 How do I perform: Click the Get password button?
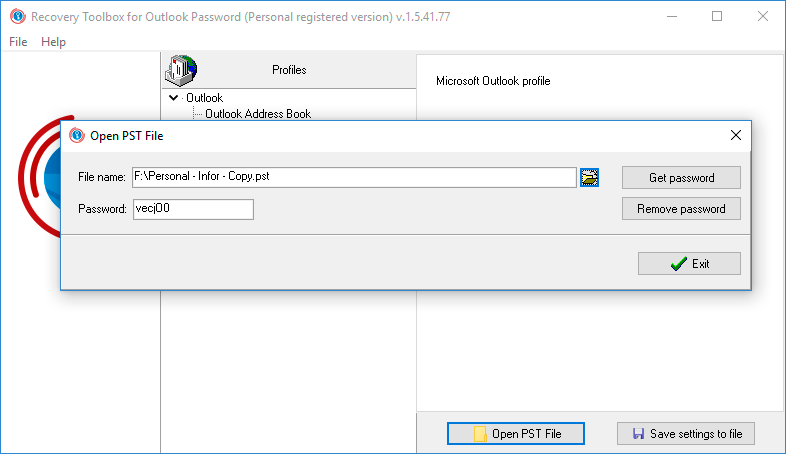click(681, 178)
